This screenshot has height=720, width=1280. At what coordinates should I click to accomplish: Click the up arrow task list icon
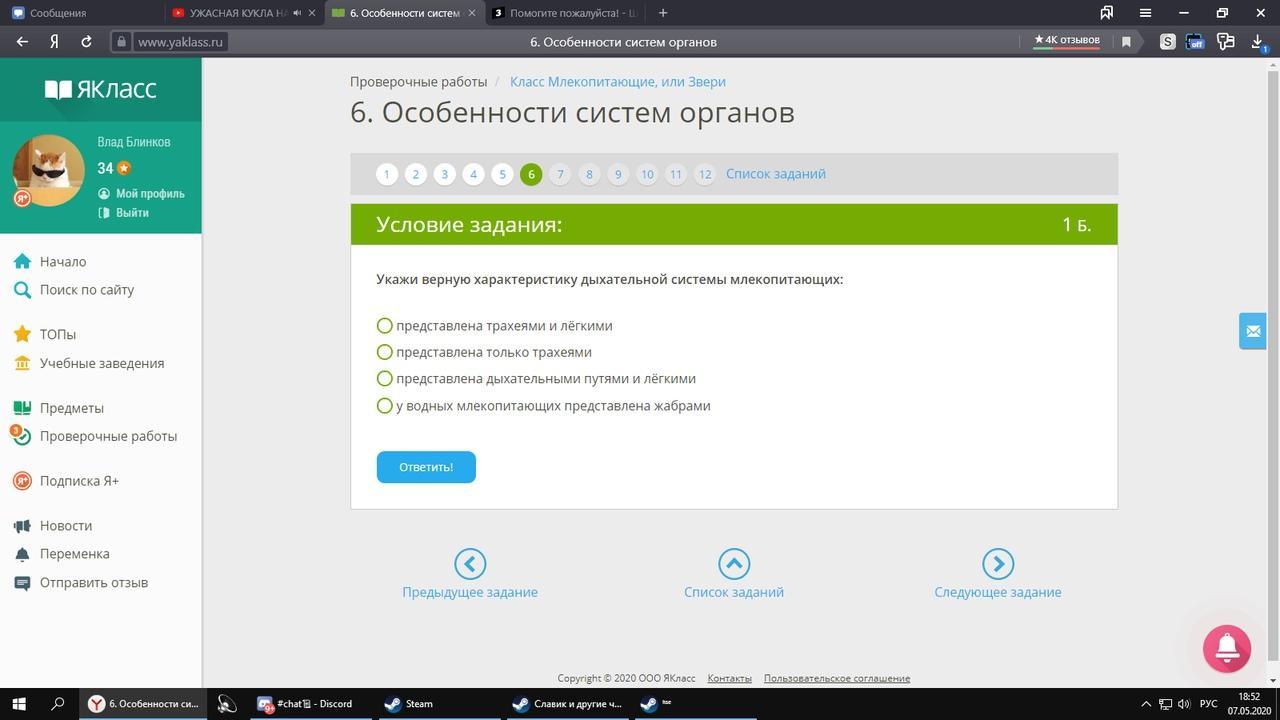tap(734, 564)
